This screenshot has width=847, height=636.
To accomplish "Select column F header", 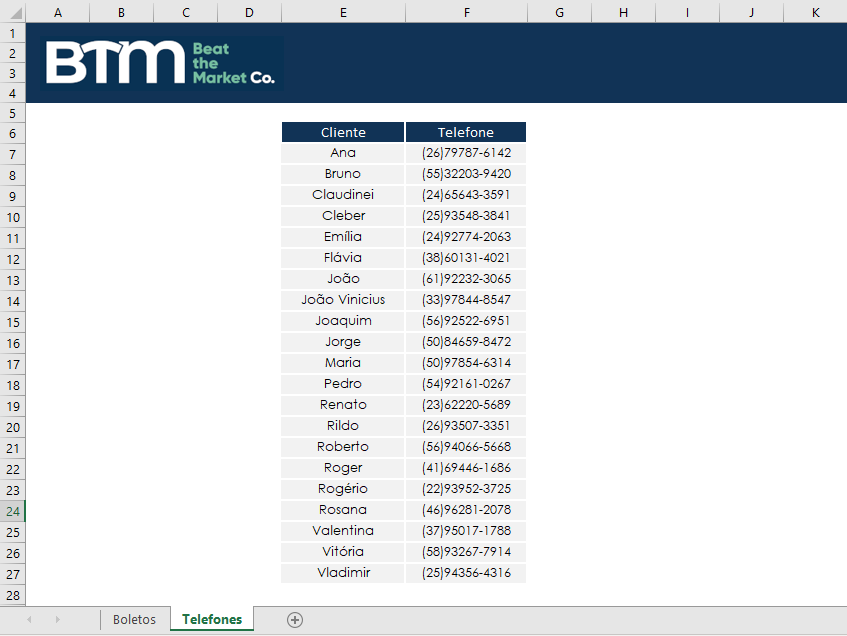I will coord(466,12).
